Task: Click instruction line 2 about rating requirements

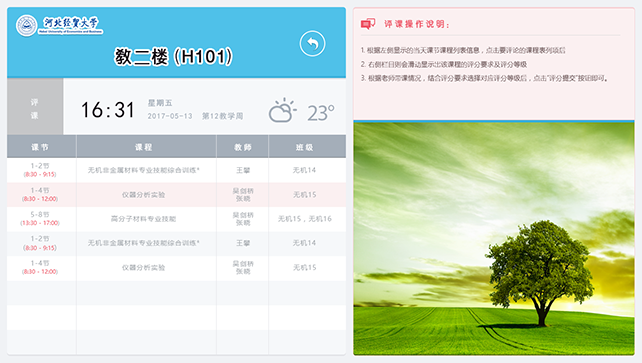Action: coord(443,64)
